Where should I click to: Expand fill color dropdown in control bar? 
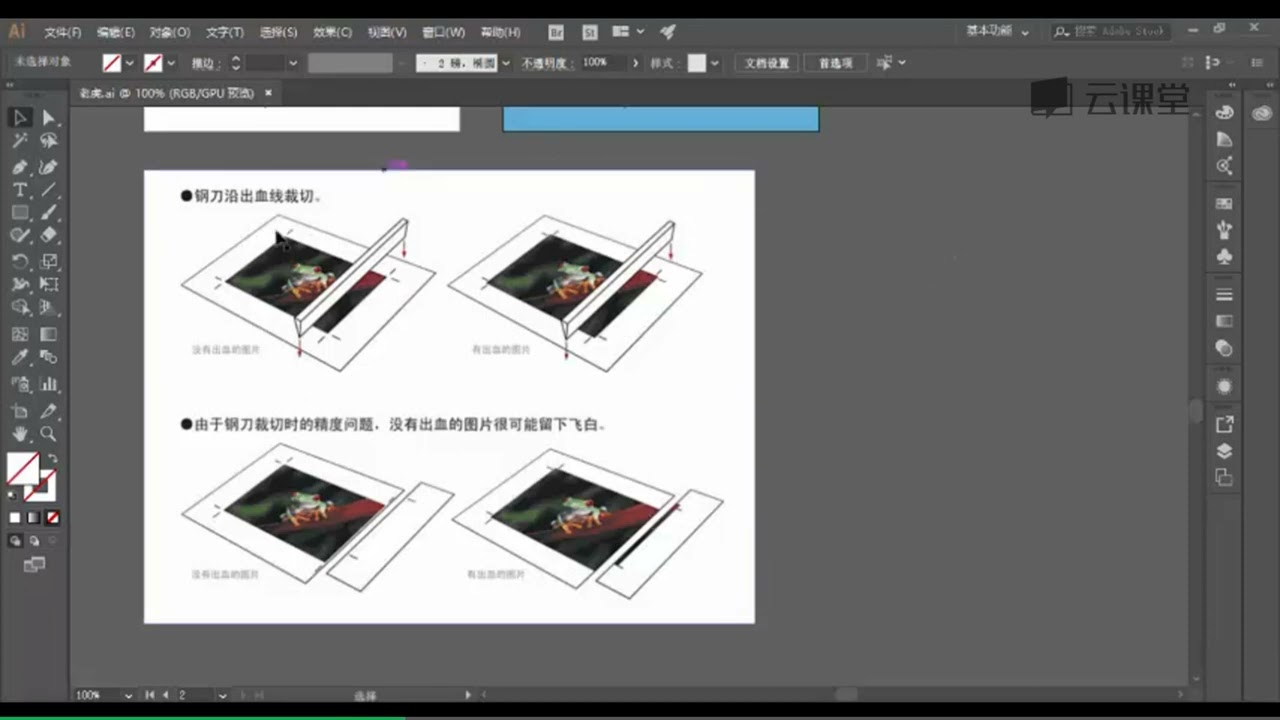[x=130, y=63]
